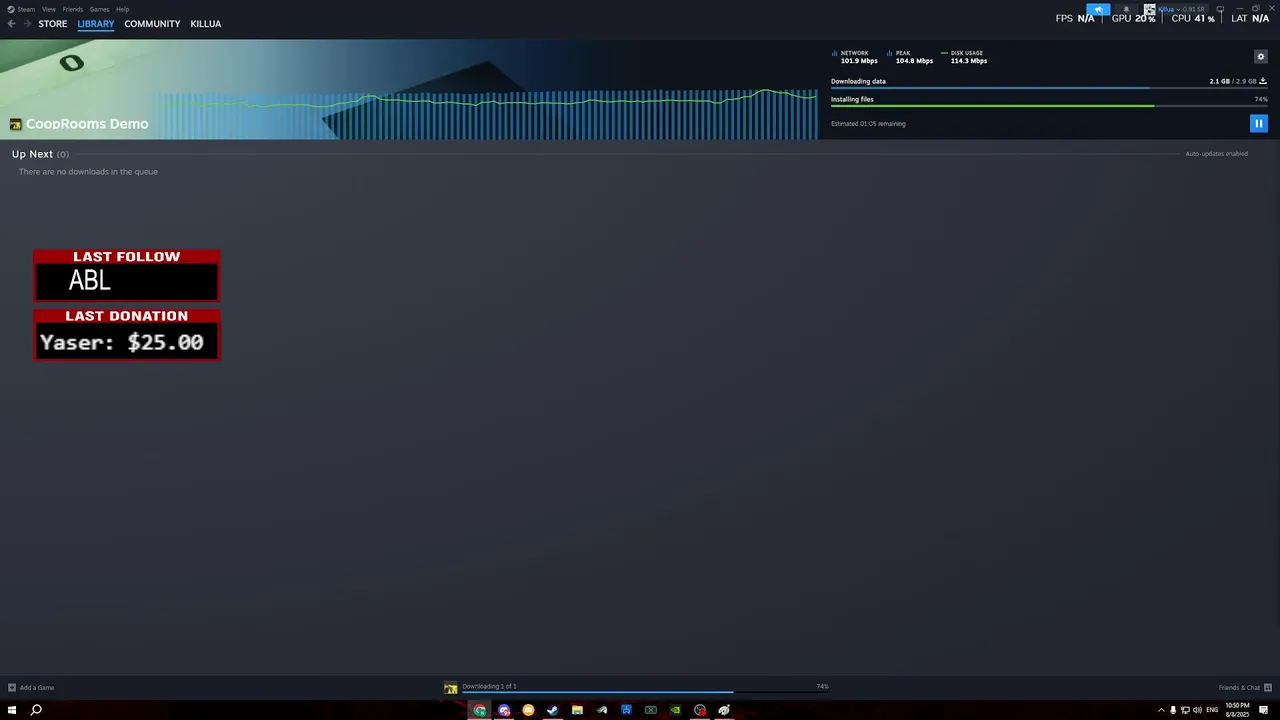Navigate forward with the right arrow

(27, 24)
